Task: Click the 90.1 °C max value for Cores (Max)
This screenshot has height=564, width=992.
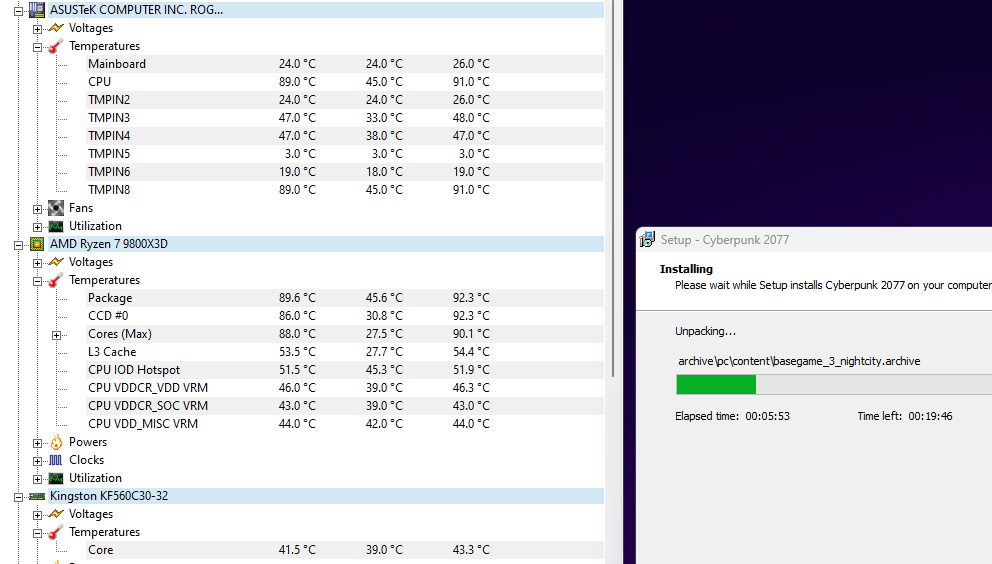Action: [x=471, y=334]
